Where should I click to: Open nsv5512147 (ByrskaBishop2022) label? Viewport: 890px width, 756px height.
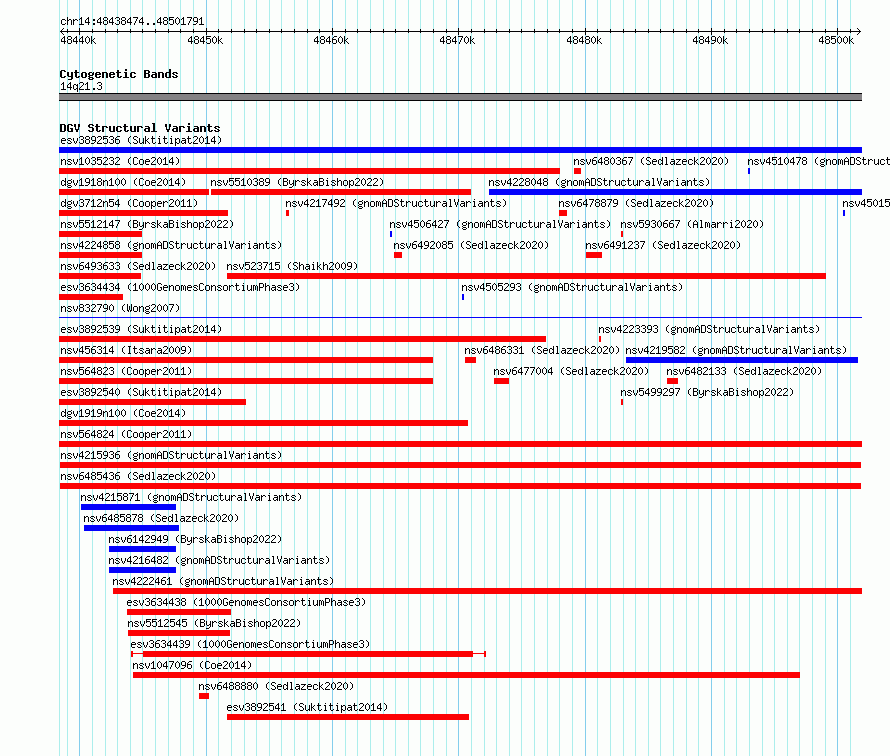146,224
